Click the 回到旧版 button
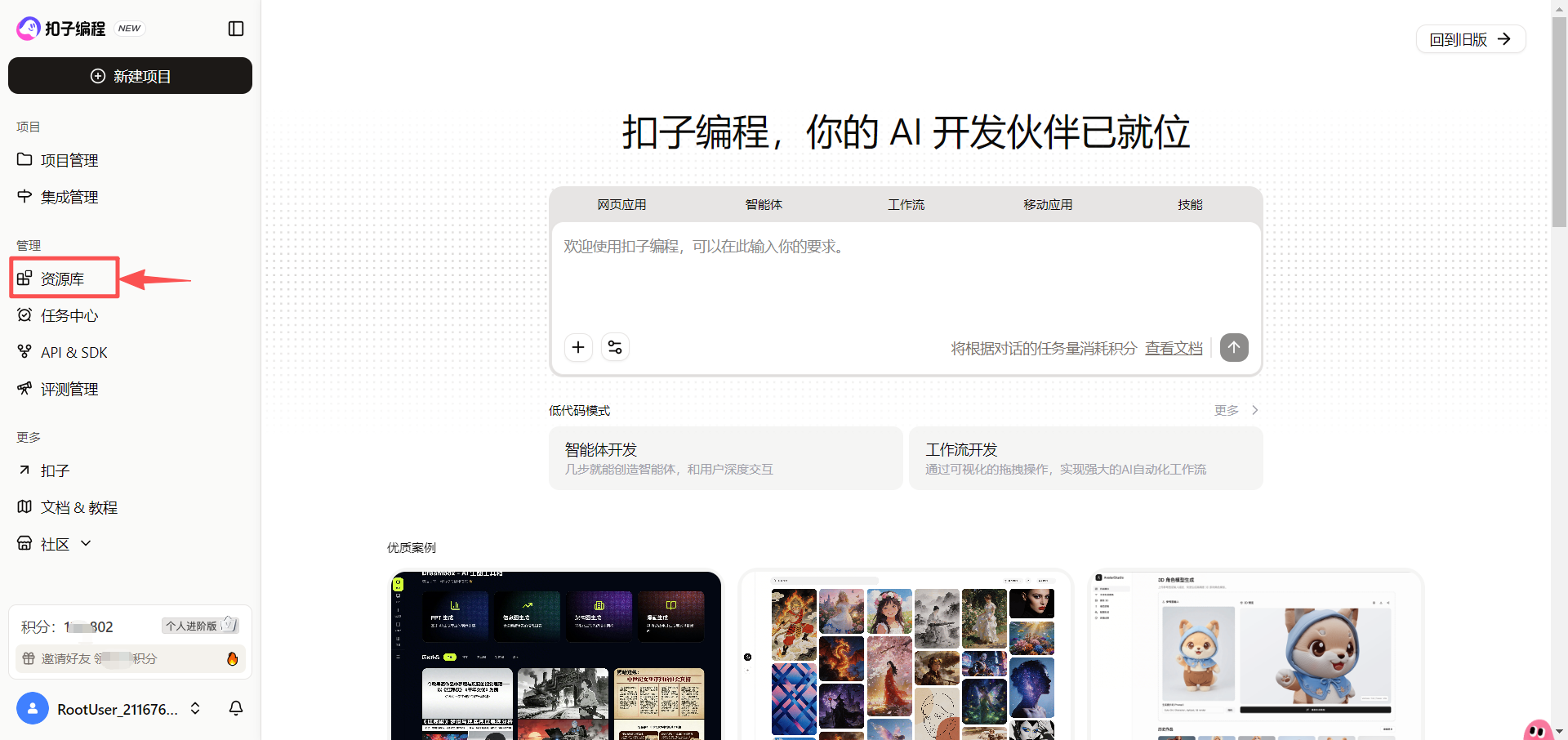Viewport: 1568px width, 740px height. pos(1469,38)
